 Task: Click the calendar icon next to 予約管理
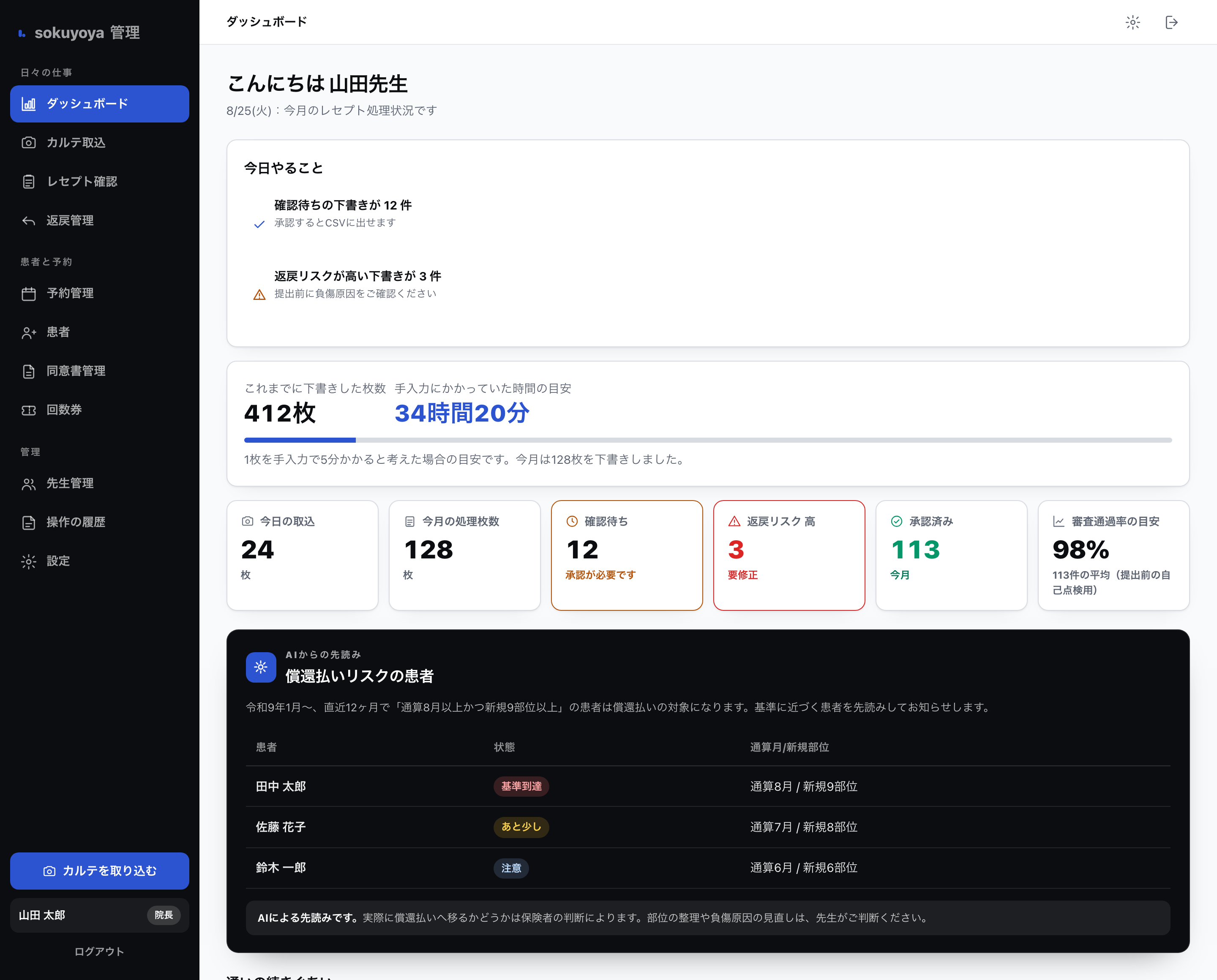[x=28, y=294]
